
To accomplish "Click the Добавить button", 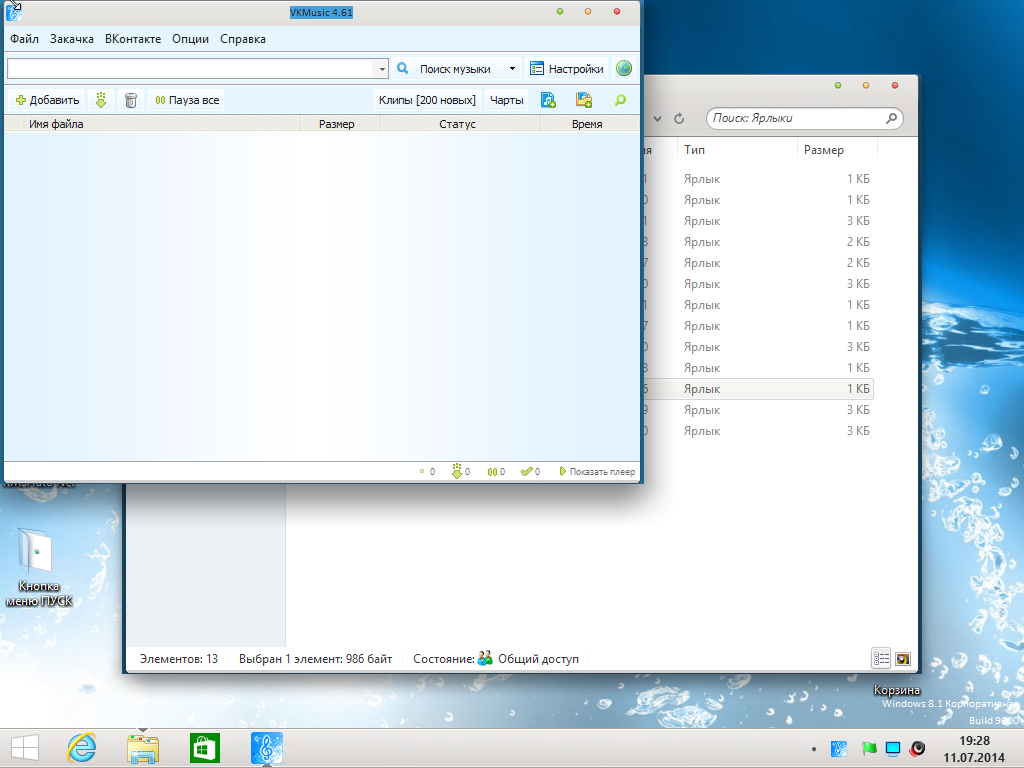I will (x=47, y=100).
